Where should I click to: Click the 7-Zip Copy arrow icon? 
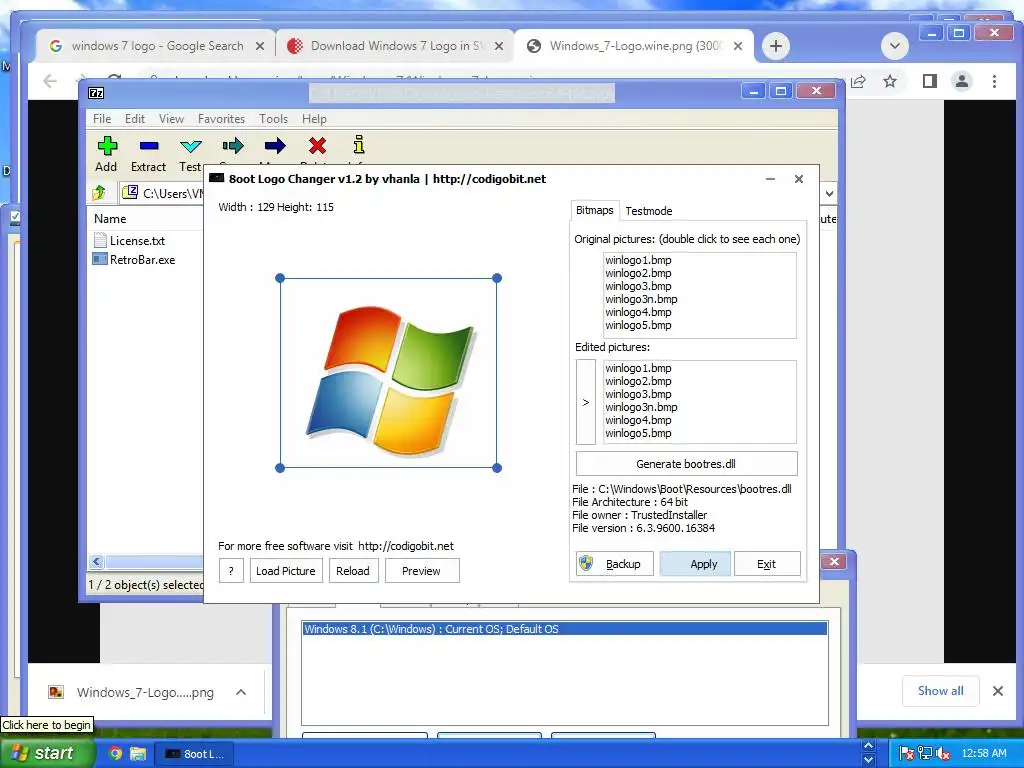232,146
